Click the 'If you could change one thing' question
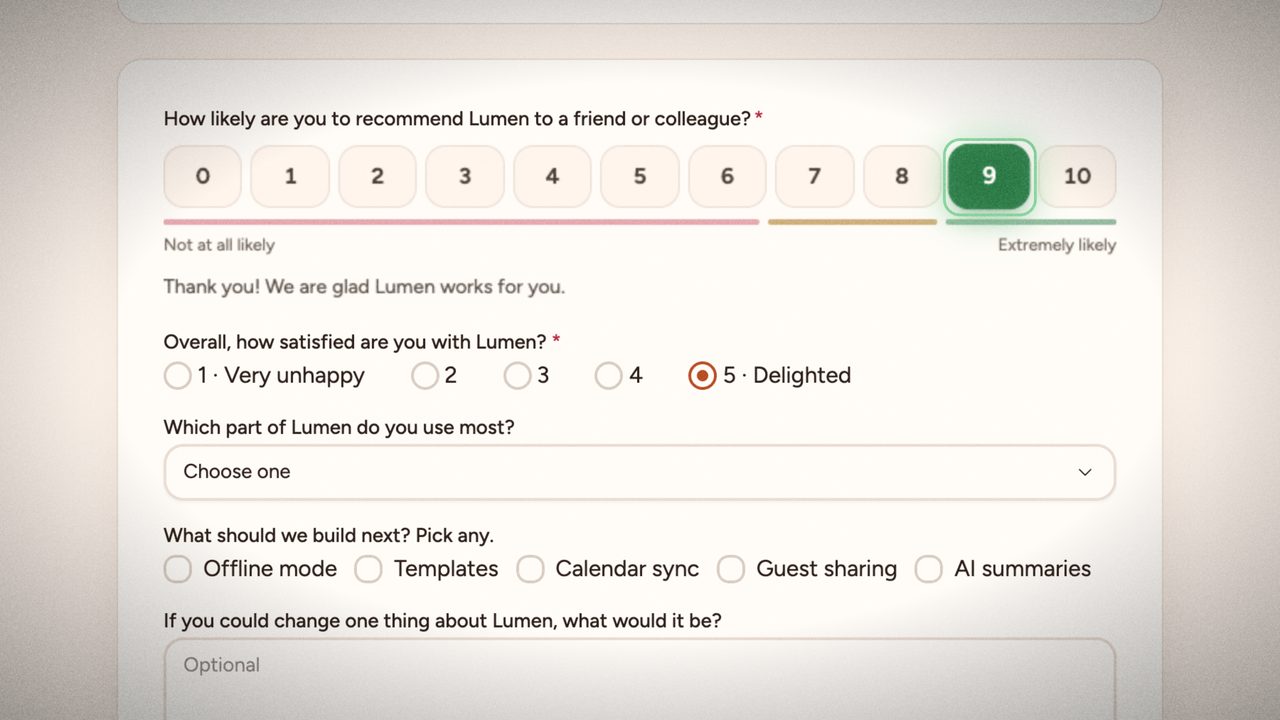The width and height of the screenshot is (1280, 720). [443, 621]
